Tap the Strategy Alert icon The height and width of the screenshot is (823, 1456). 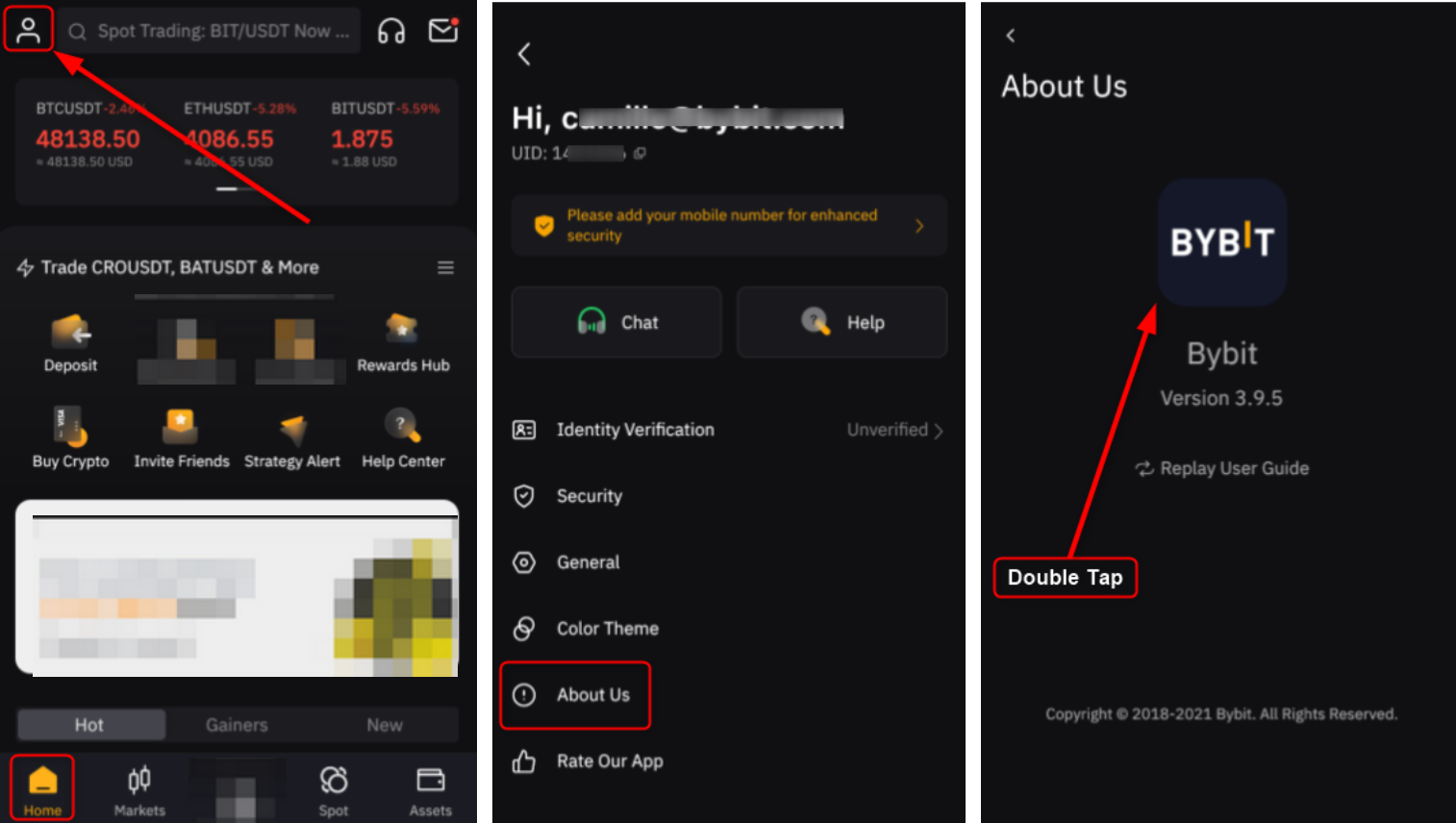(292, 429)
